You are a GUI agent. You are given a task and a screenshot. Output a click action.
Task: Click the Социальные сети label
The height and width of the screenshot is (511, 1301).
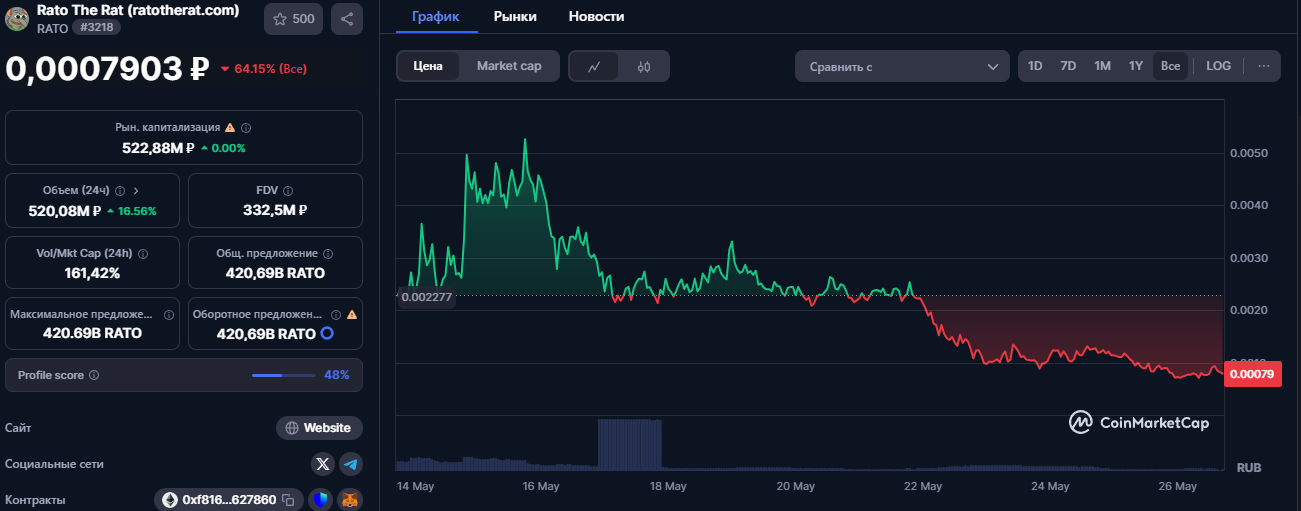[x=54, y=464]
